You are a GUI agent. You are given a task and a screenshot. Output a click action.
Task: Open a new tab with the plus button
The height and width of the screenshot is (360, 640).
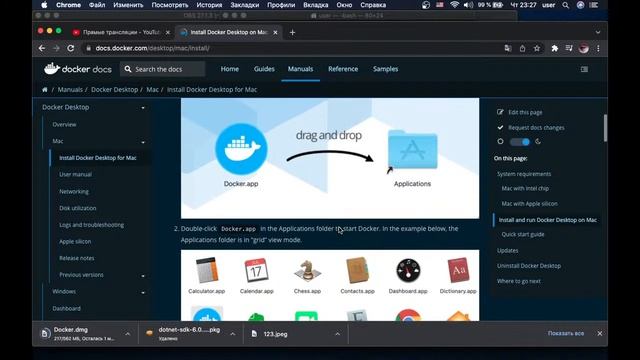(x=292, y=32)
